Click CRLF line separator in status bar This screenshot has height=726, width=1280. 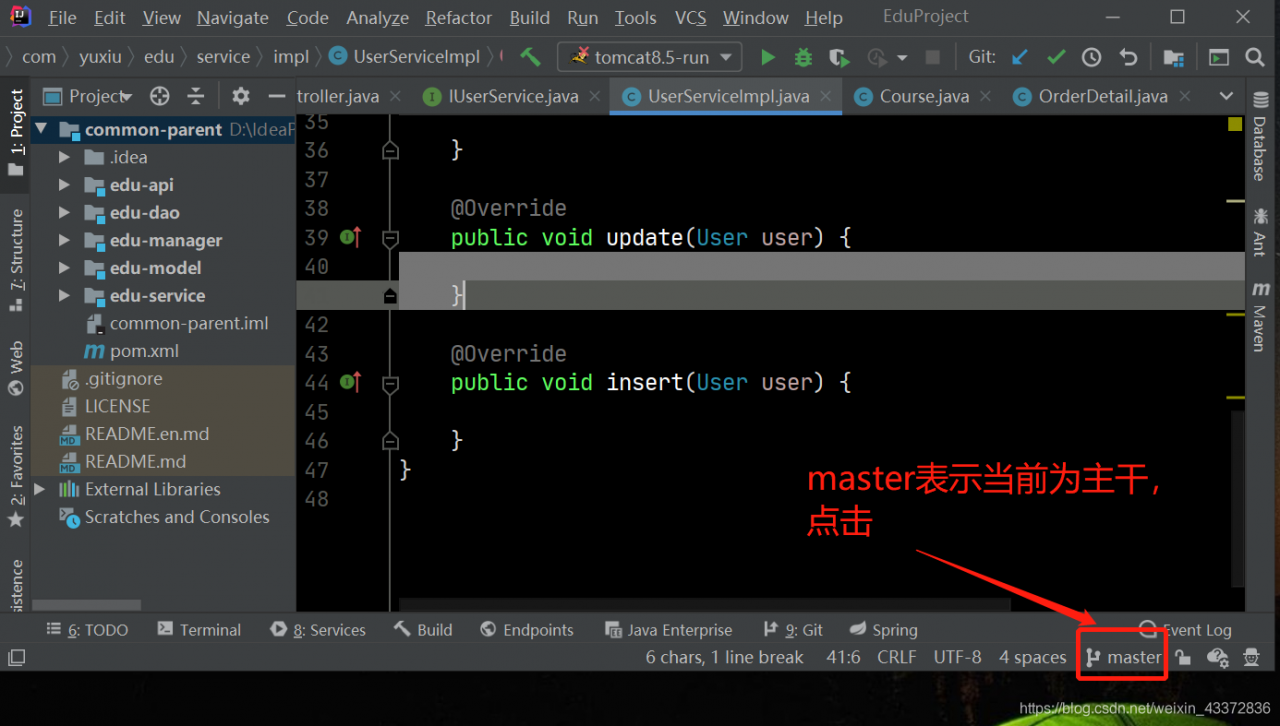tap(897, 657)
